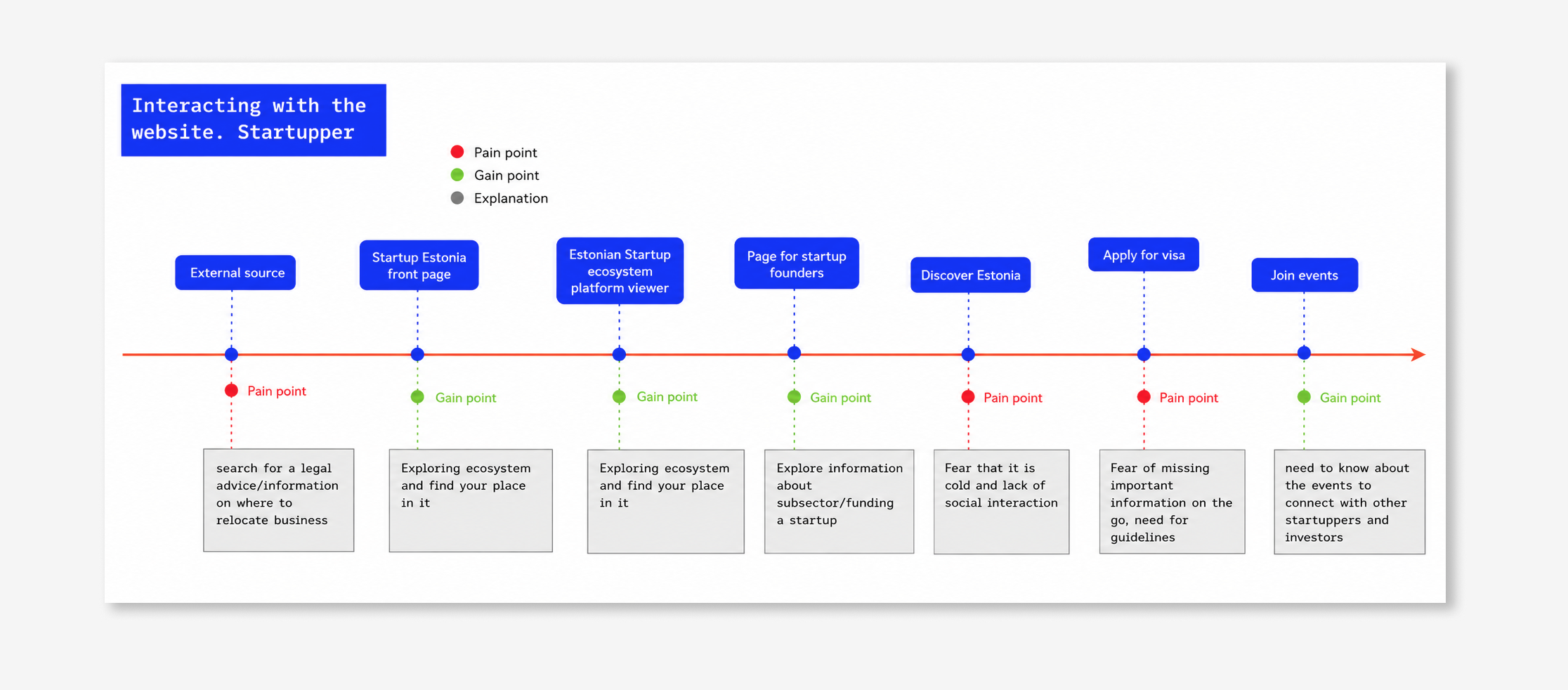Click the 'Pain point' label under Apply for visa
The image size is (1568, 690).
1189,398
